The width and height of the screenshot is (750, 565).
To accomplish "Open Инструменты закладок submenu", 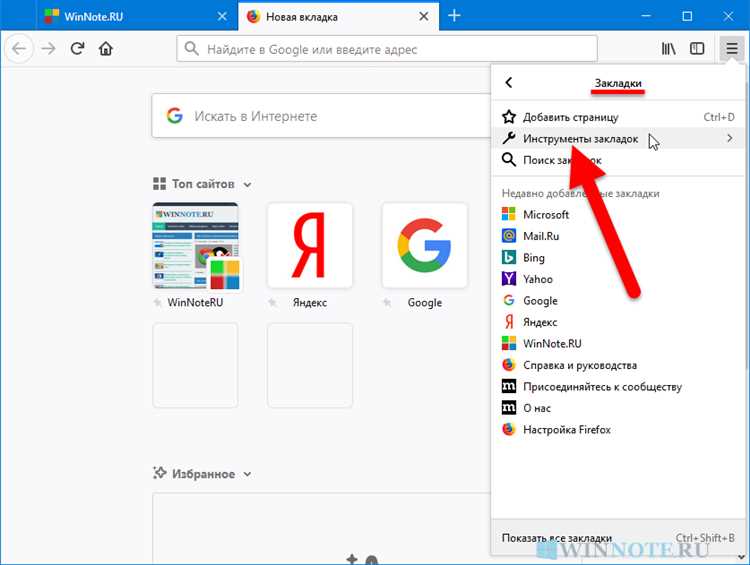I will click(618, 138).
